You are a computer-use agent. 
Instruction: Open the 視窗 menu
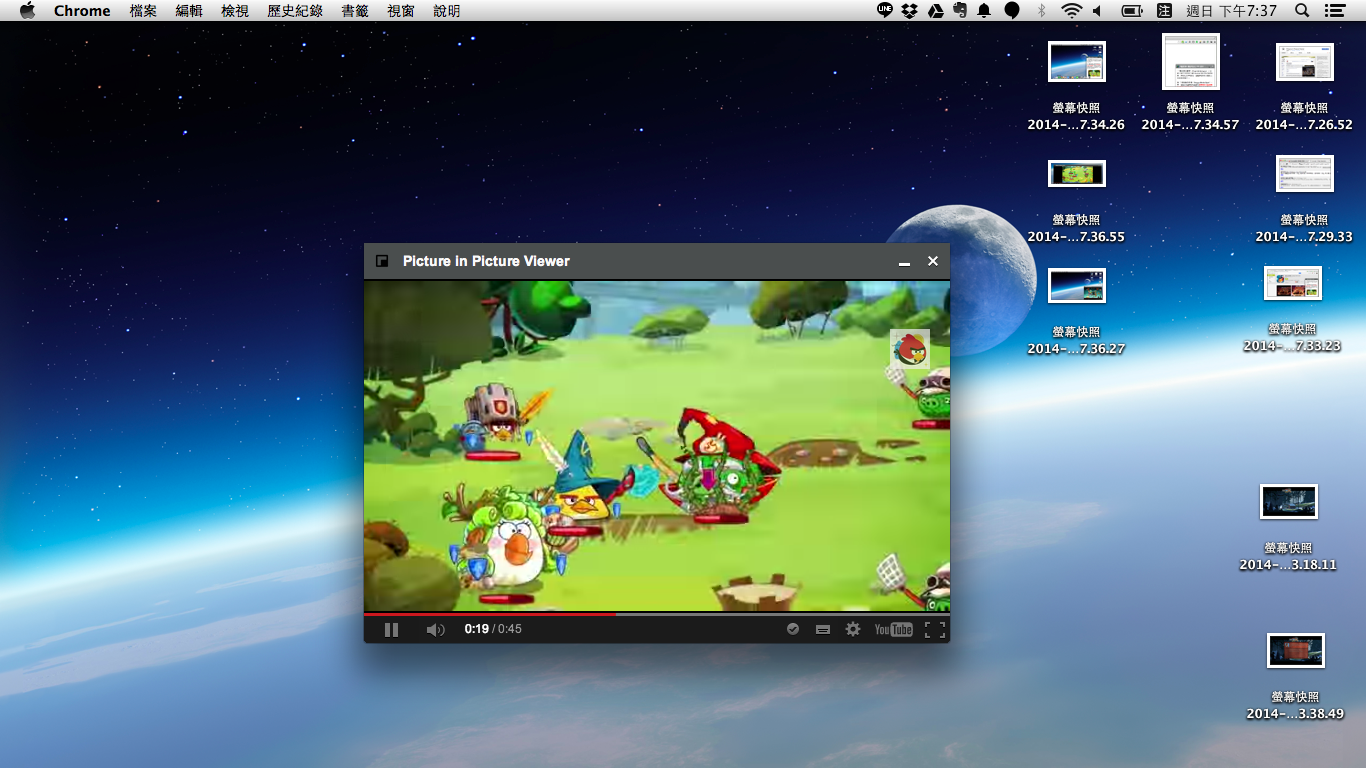401,11
